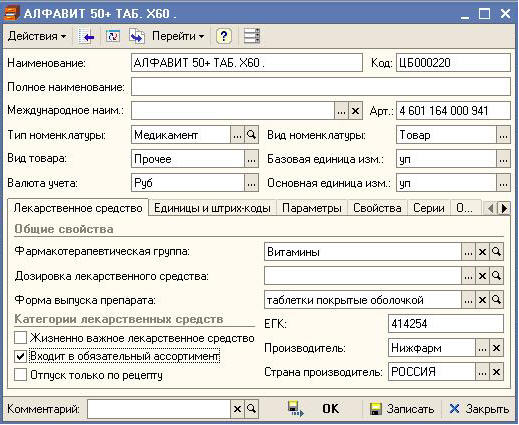
Task: Clear the Форма выпуска препарата value
Action: tap(482, 300)
